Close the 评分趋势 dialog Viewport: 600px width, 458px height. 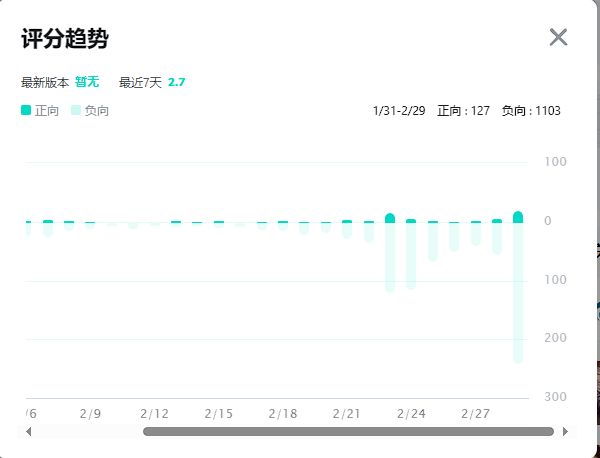[558, 37]
